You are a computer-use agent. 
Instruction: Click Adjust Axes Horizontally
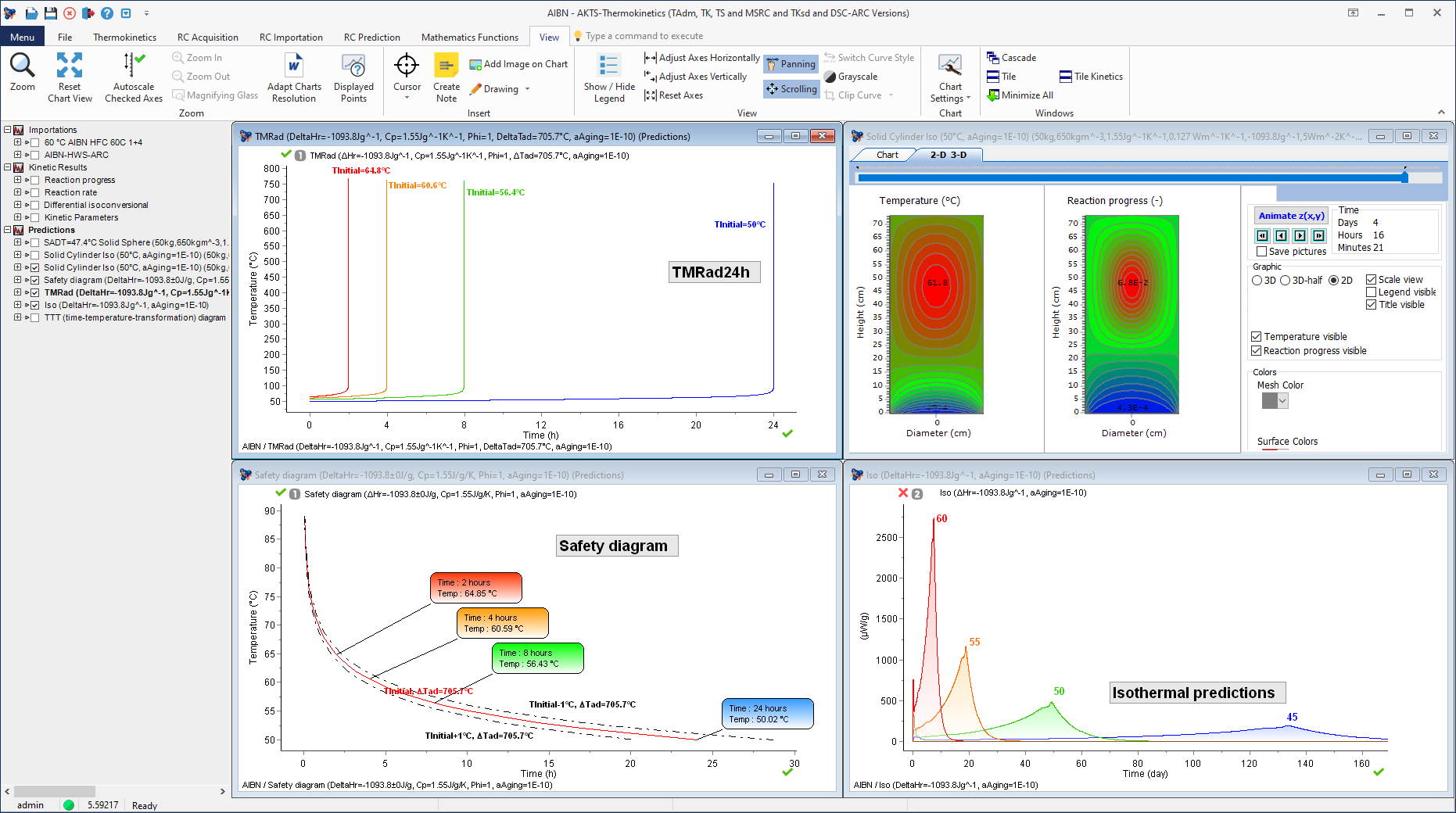point(701,58)
